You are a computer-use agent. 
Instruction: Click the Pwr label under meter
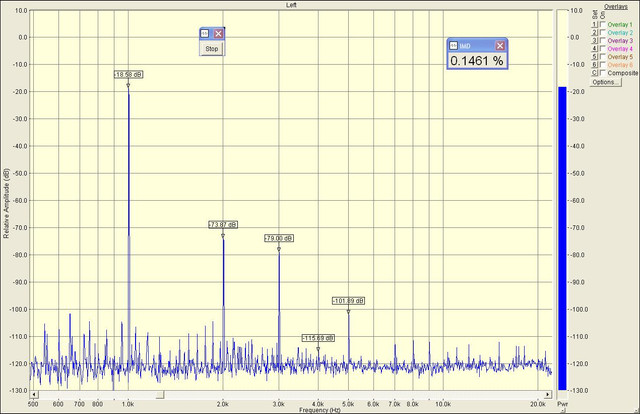(562, 404)
